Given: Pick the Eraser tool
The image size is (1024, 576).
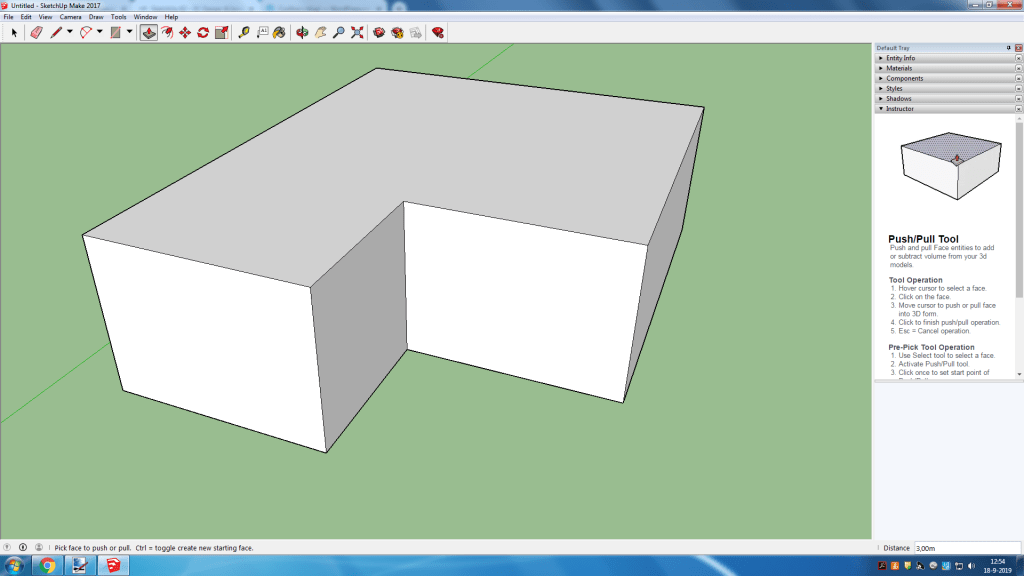Looking at the screenshot, I should tap(36, 32).
